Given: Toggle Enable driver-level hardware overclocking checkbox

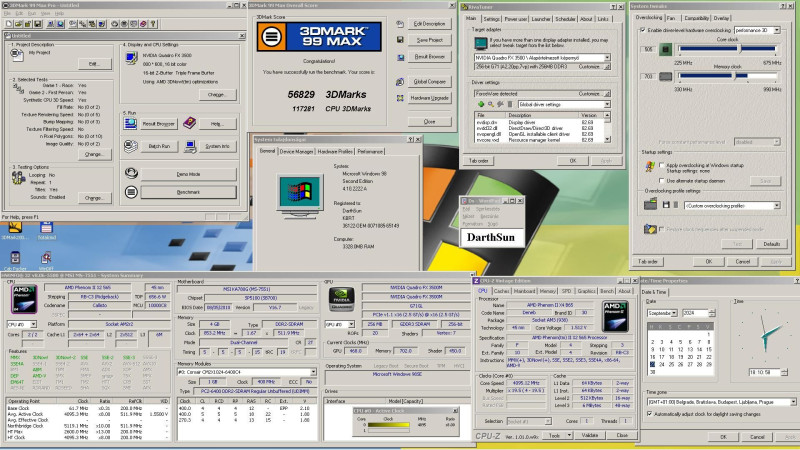Looking at the screenshot, I should point(642,30).
